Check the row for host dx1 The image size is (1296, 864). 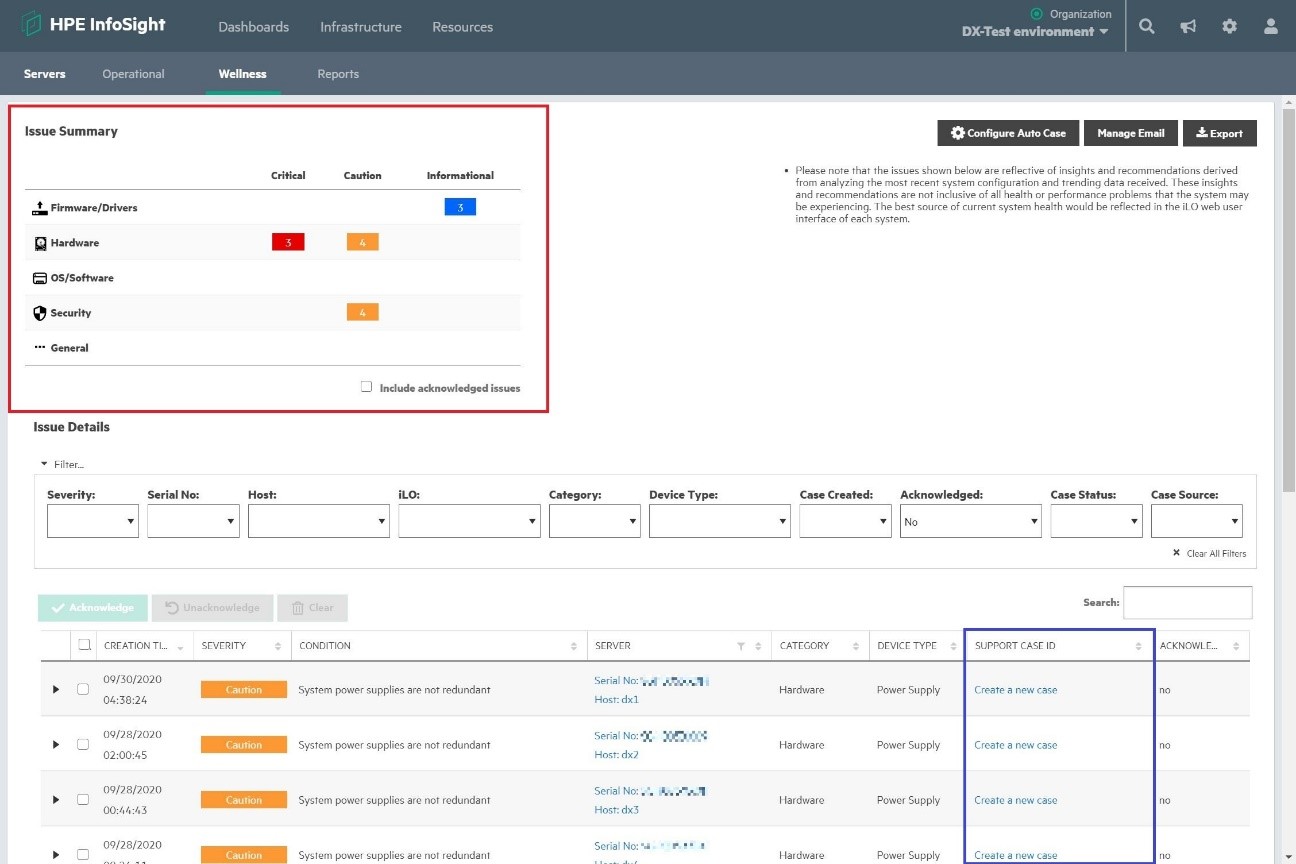(83, 689)
